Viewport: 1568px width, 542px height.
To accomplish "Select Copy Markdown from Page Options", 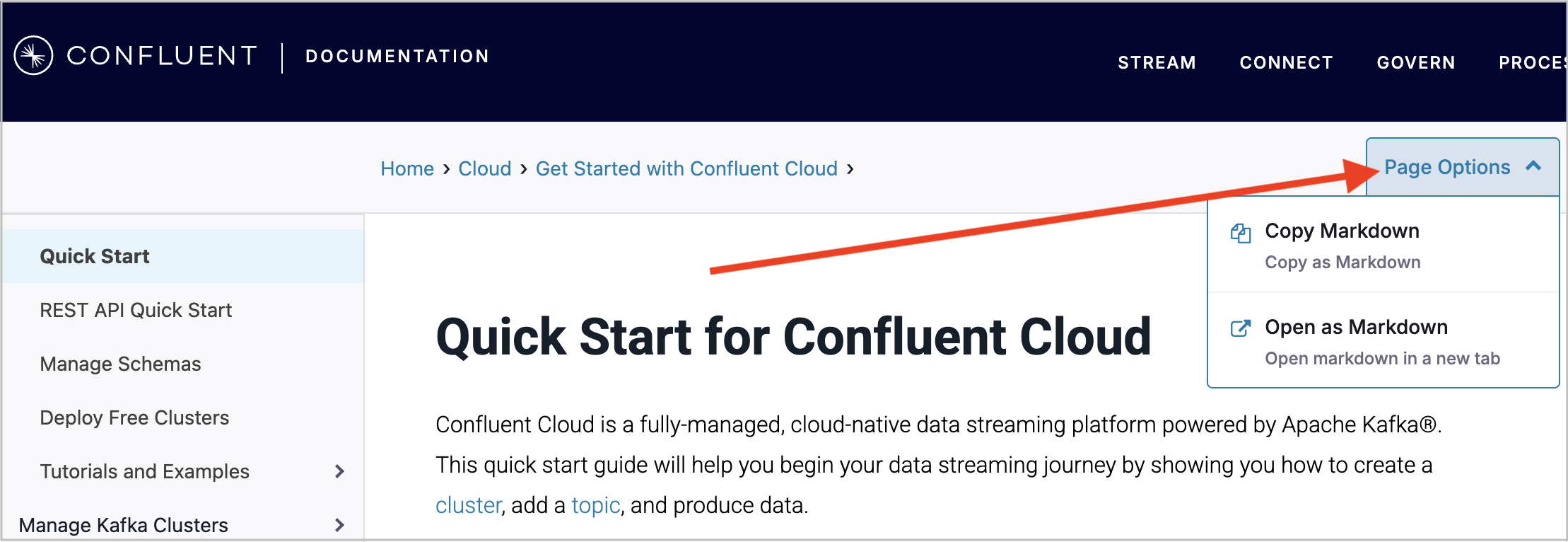I will click(1342, 231).
